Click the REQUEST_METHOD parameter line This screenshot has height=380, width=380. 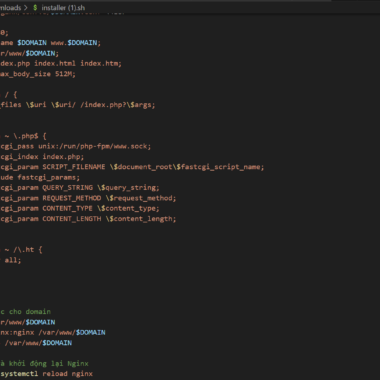[x=88, y=198]
